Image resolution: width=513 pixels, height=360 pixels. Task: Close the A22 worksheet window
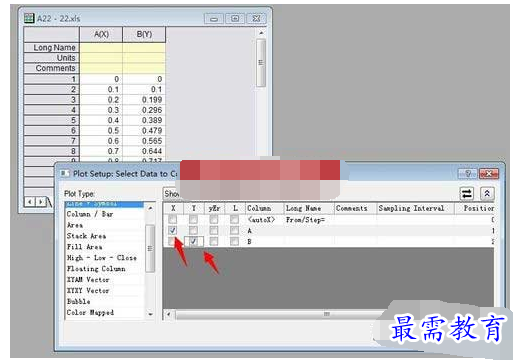click(x=256, y=19)
